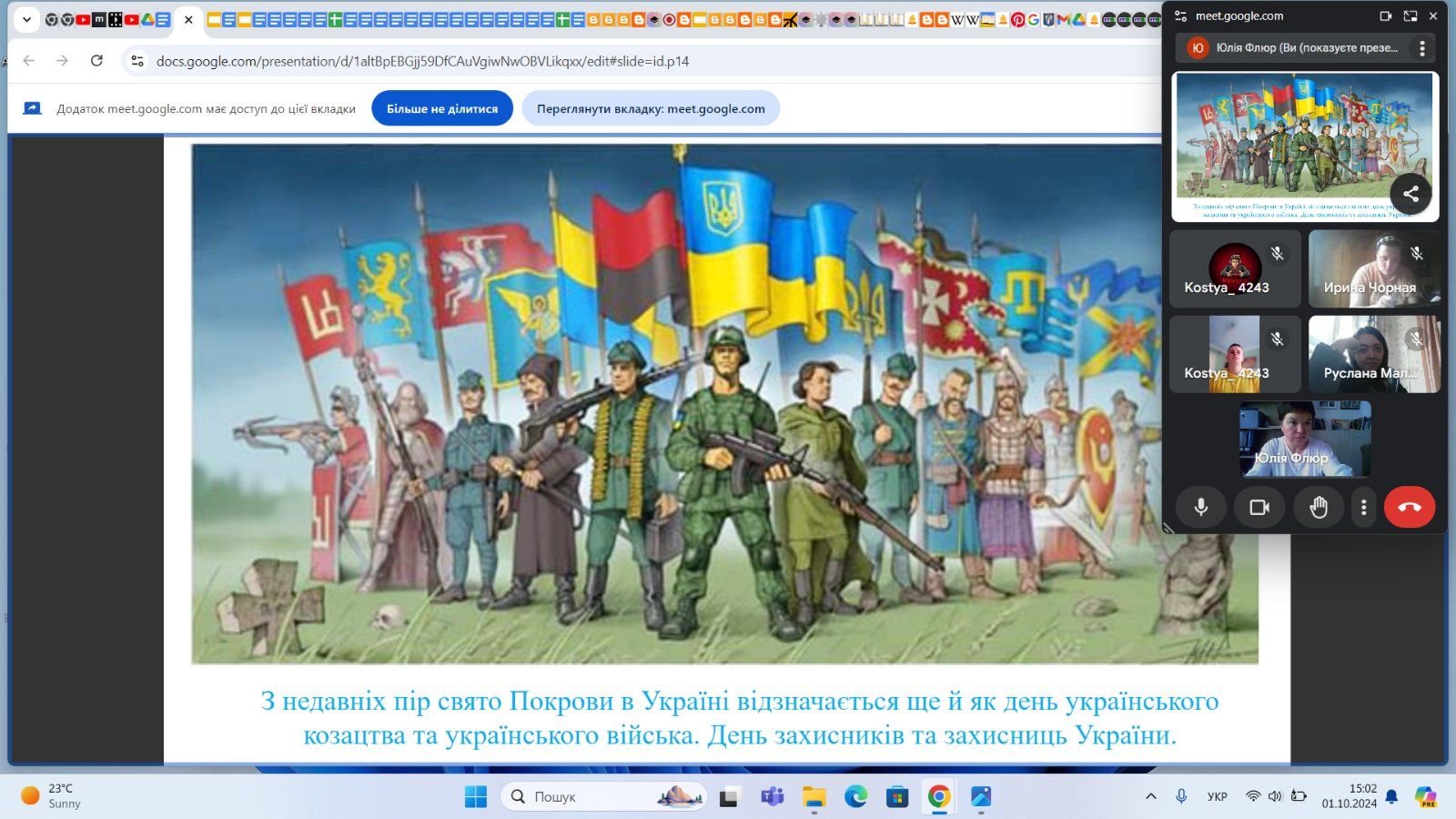
Task: Mute microphone in Meet mini window
Action: (1200, 507)
